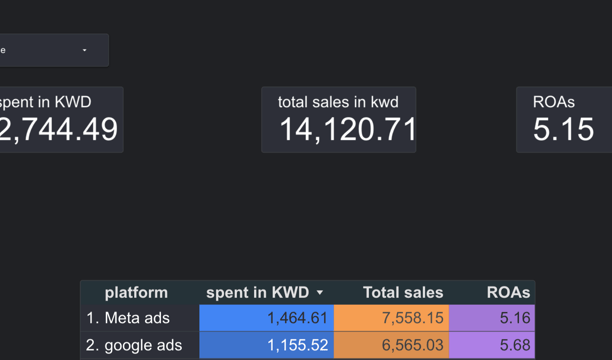Screen dimensions: 612x360
Task: Click the 5.15 ROAs value
Action: click(x=563, y=129)
